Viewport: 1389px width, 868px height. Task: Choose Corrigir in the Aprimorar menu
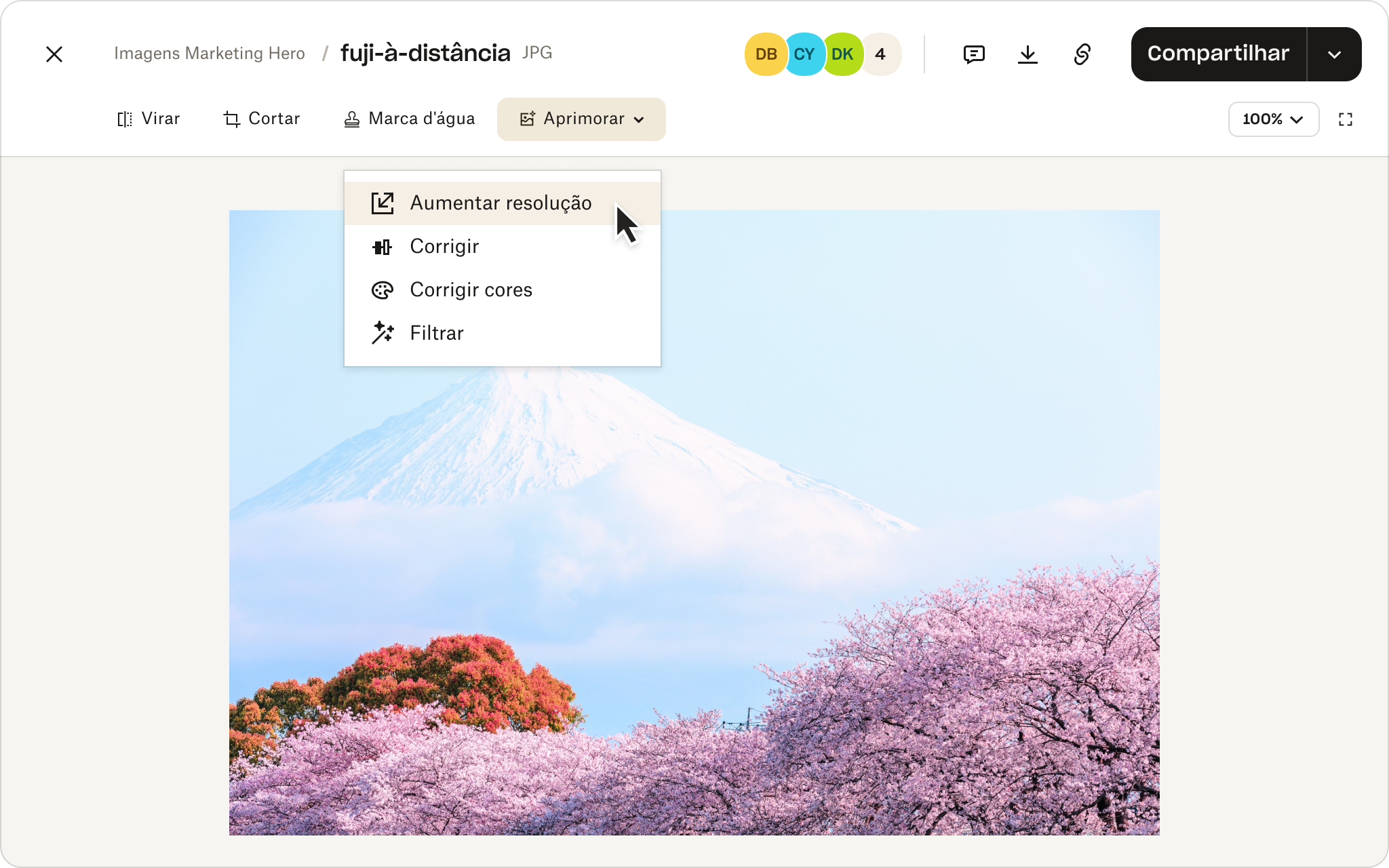(503, 247)
